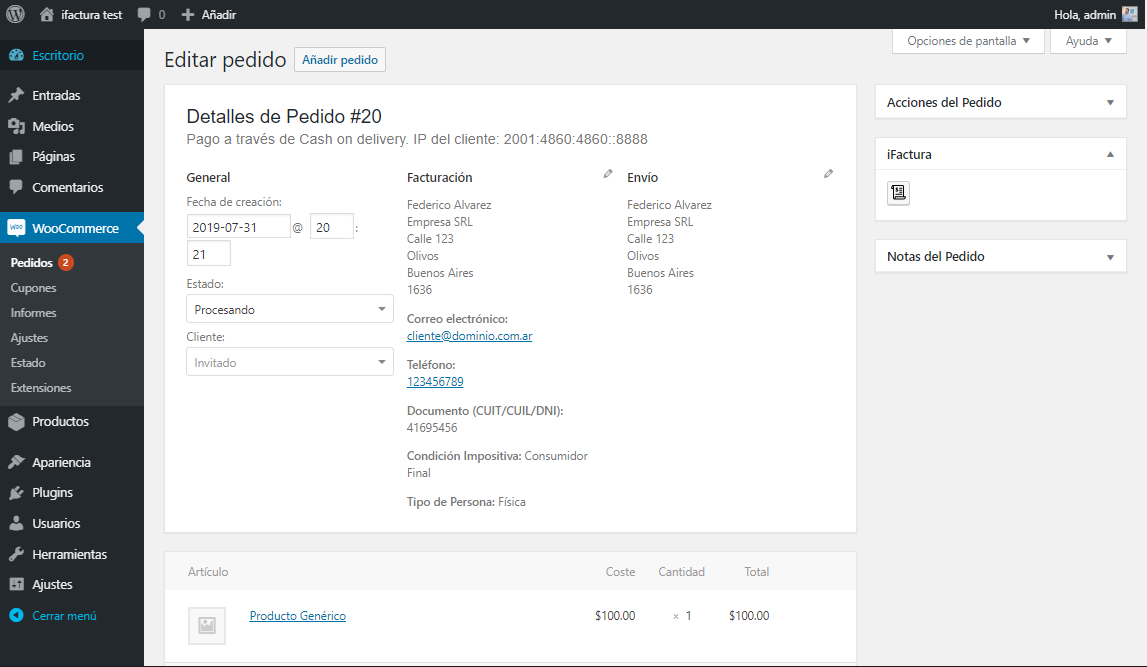Click the Total column header
Screen dimensions: 1147x667
pos(756,572)
